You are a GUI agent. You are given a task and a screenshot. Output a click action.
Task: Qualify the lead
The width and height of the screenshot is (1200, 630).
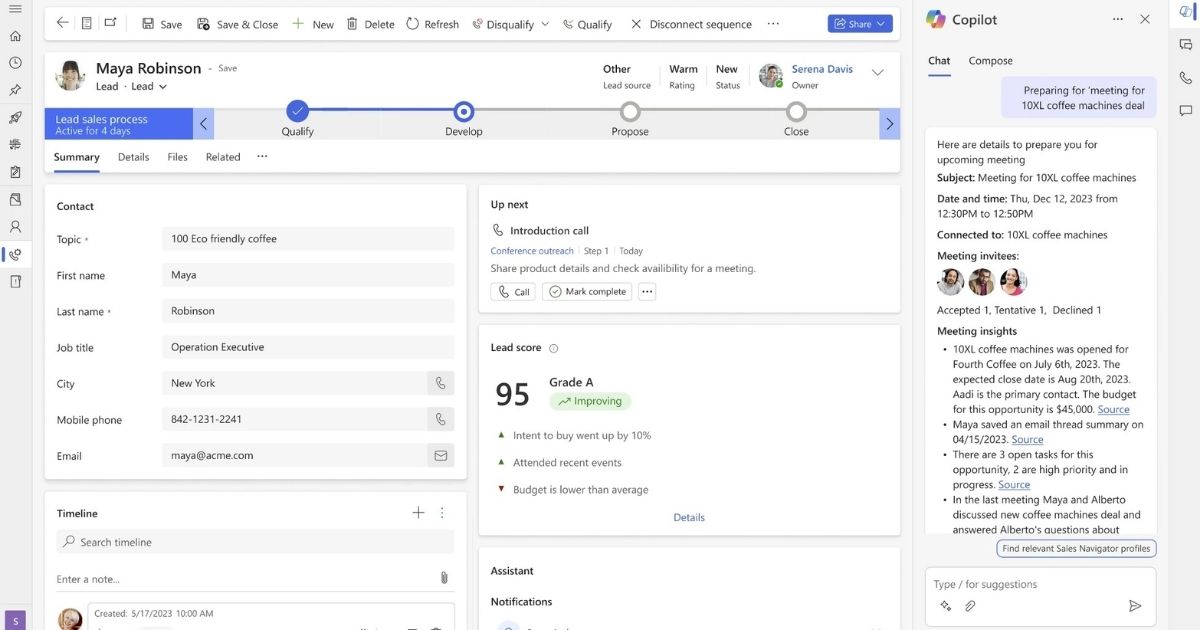(587, 24)
